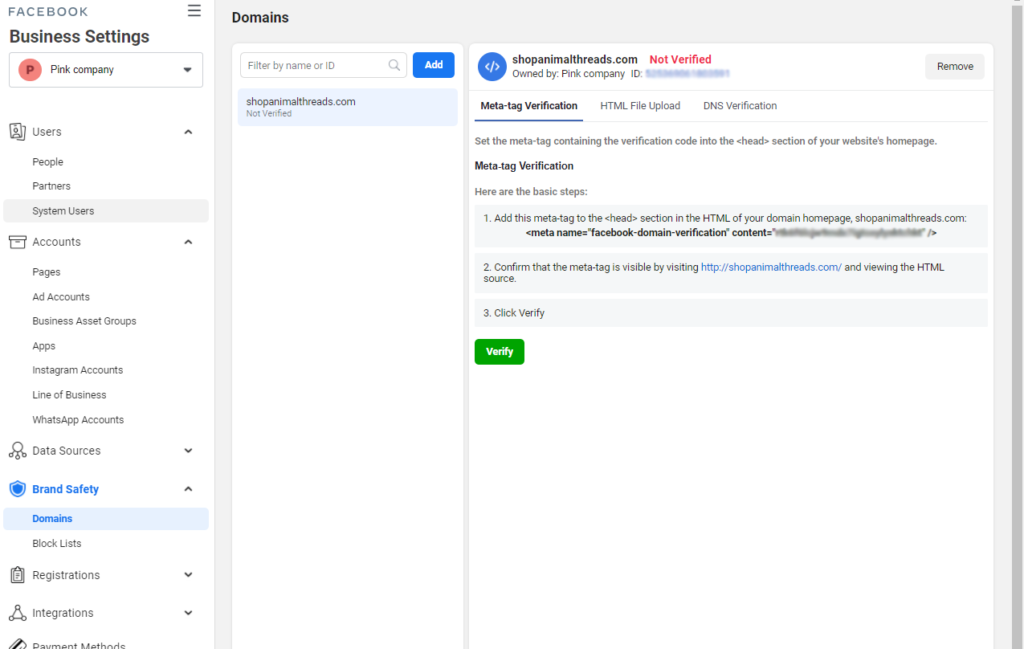
Task: Open the shopanimalthreads.com homepage link
Action: point(771,267)
